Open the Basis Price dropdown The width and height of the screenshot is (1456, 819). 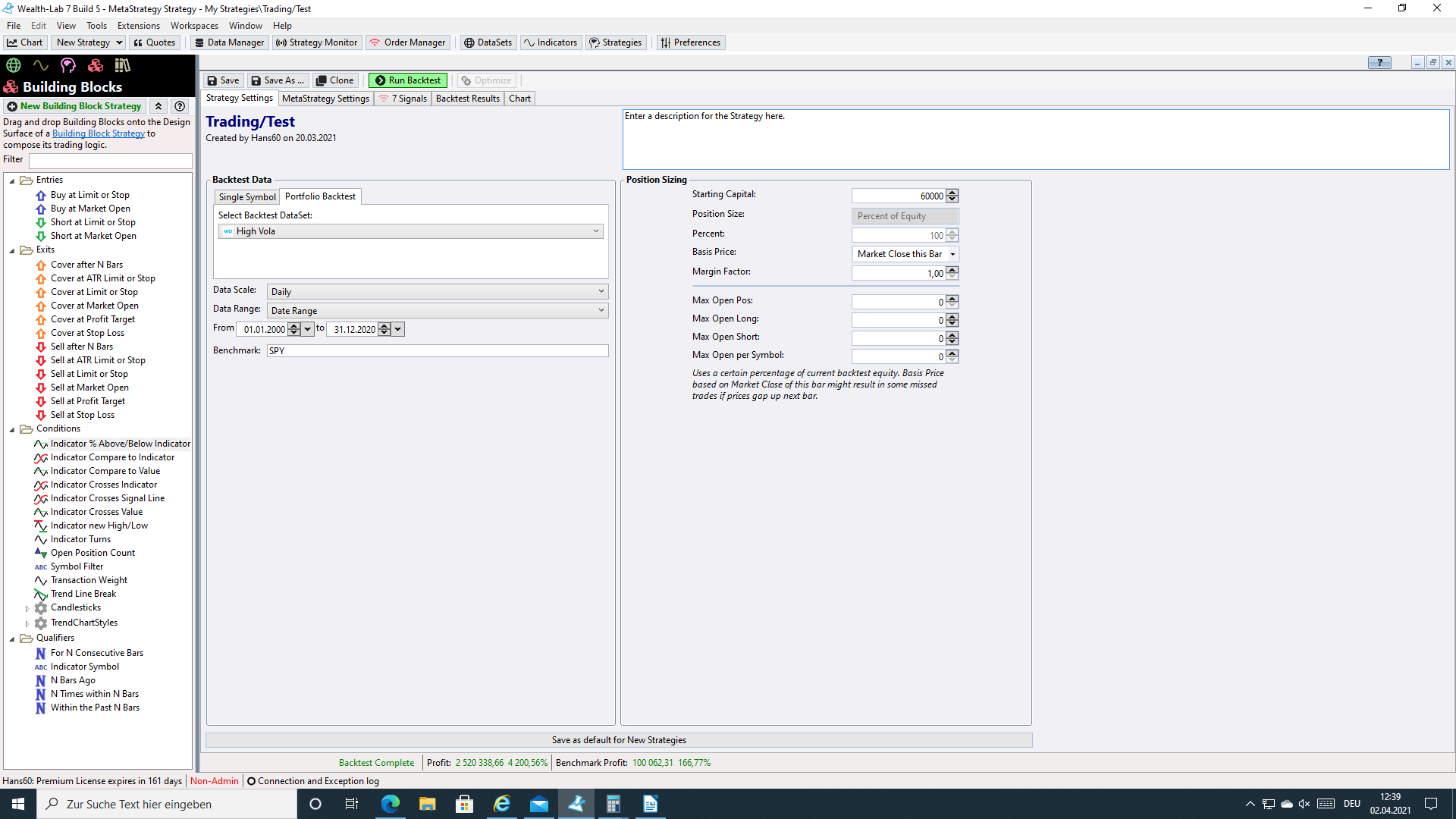click(x=952, y=254)
